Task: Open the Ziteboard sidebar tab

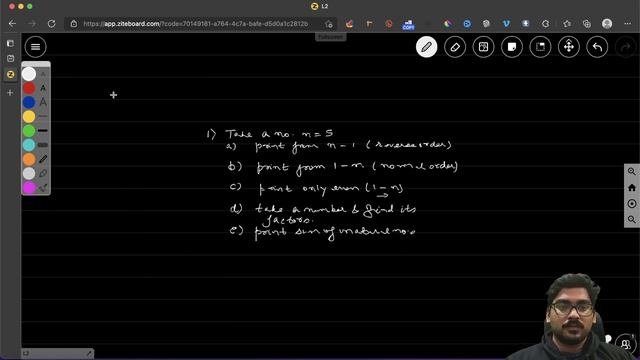Action: click(x=10, y=74)
